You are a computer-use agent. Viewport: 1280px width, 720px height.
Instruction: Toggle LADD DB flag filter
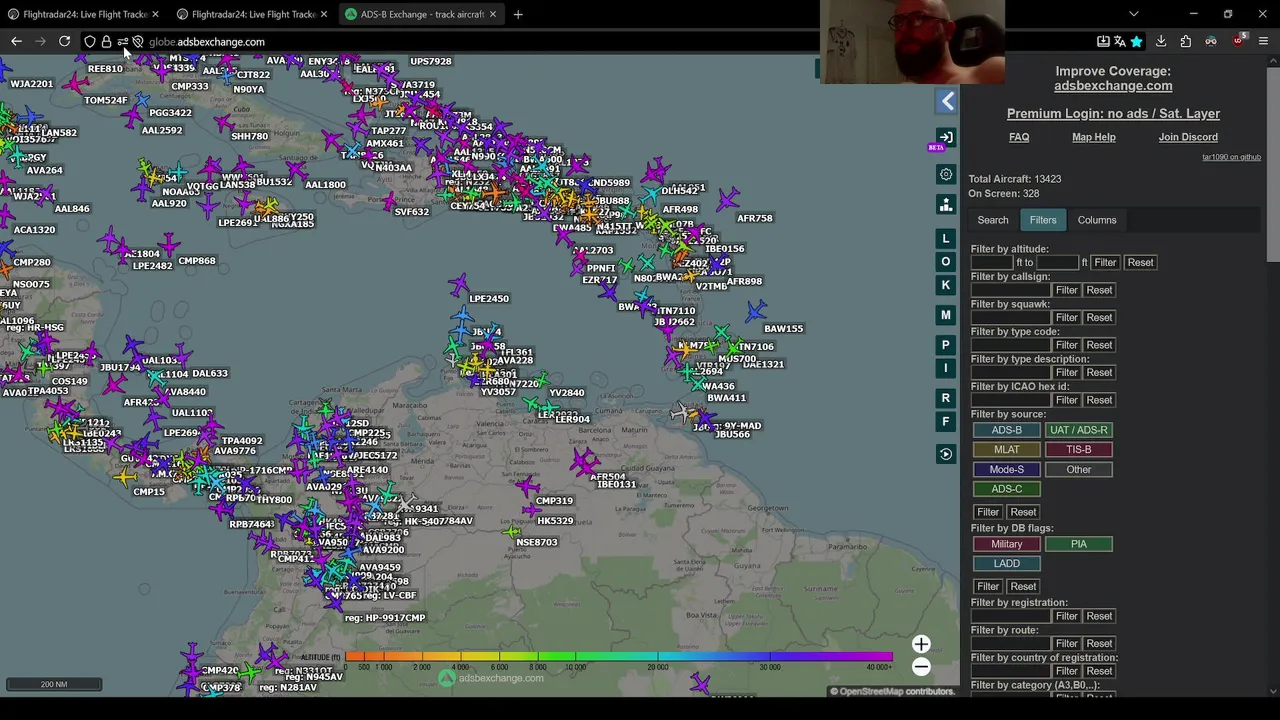click(x=1007, y=564)
